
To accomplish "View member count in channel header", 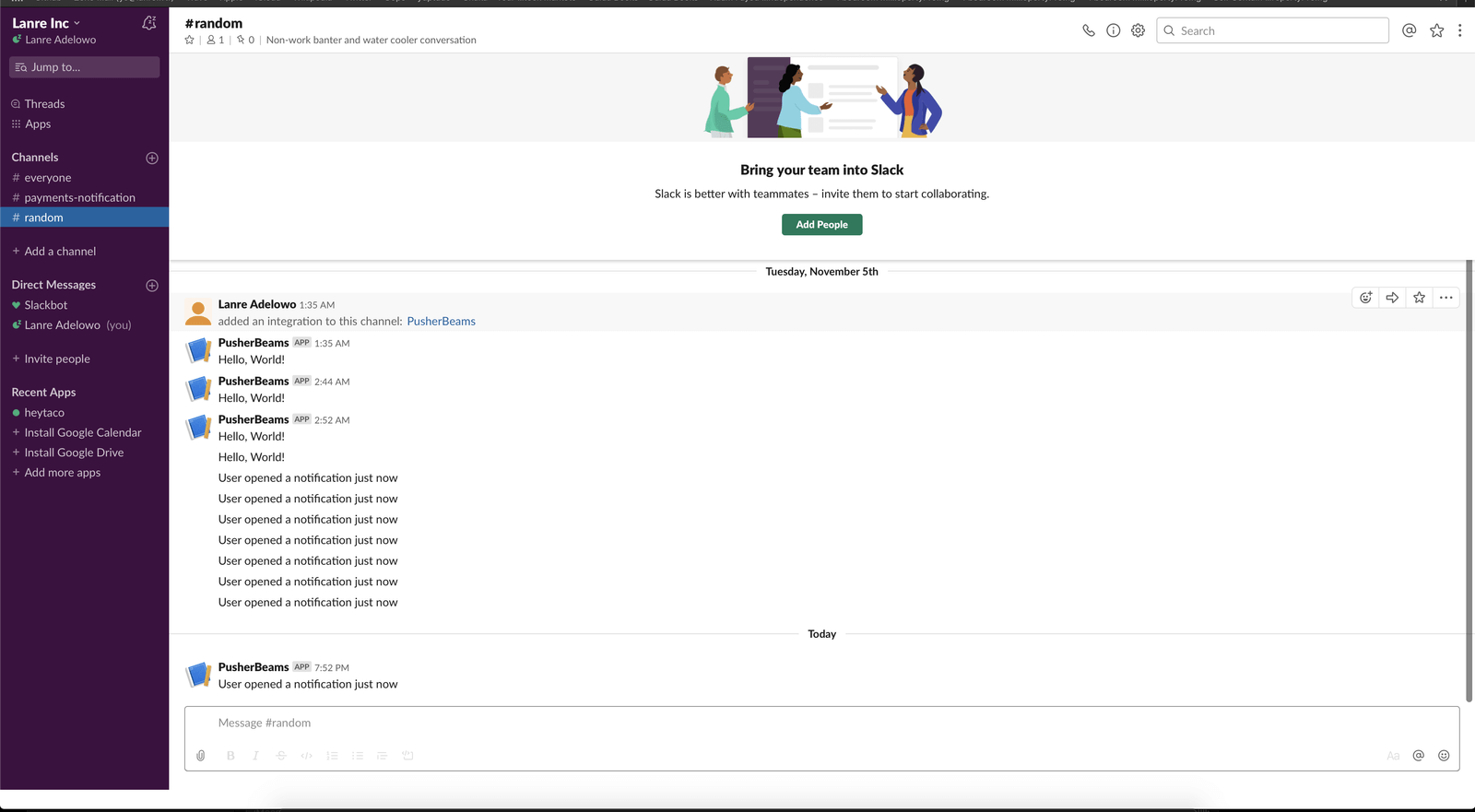I will click(x=216, y=40).
